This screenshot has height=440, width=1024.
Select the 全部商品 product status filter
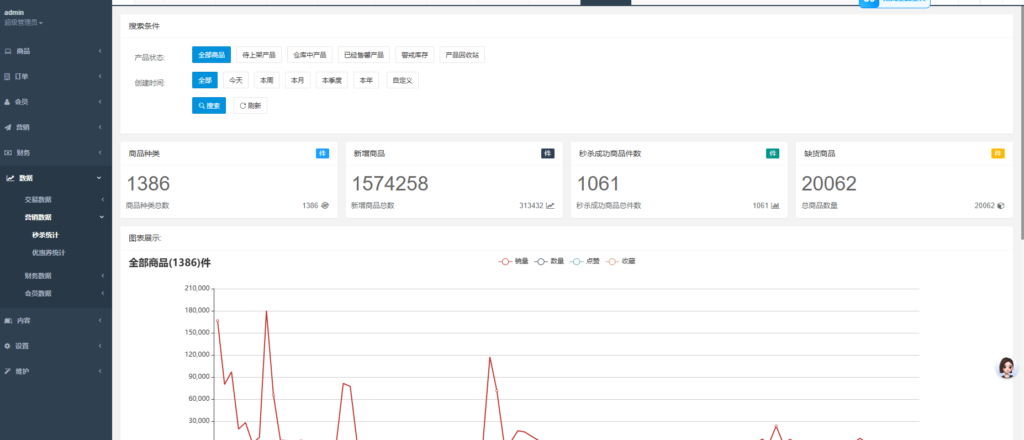pyautogui.click(x=212, y=55)
